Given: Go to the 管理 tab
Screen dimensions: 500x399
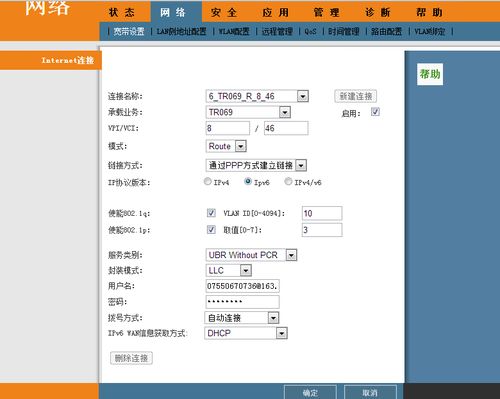Looking at the screenshot, I should point(327,13).
